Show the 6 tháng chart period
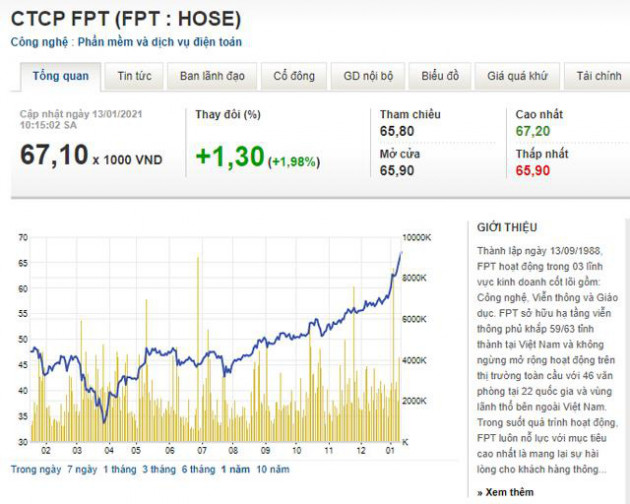Viewport: 630px width, 504px height. click(198, 469)
